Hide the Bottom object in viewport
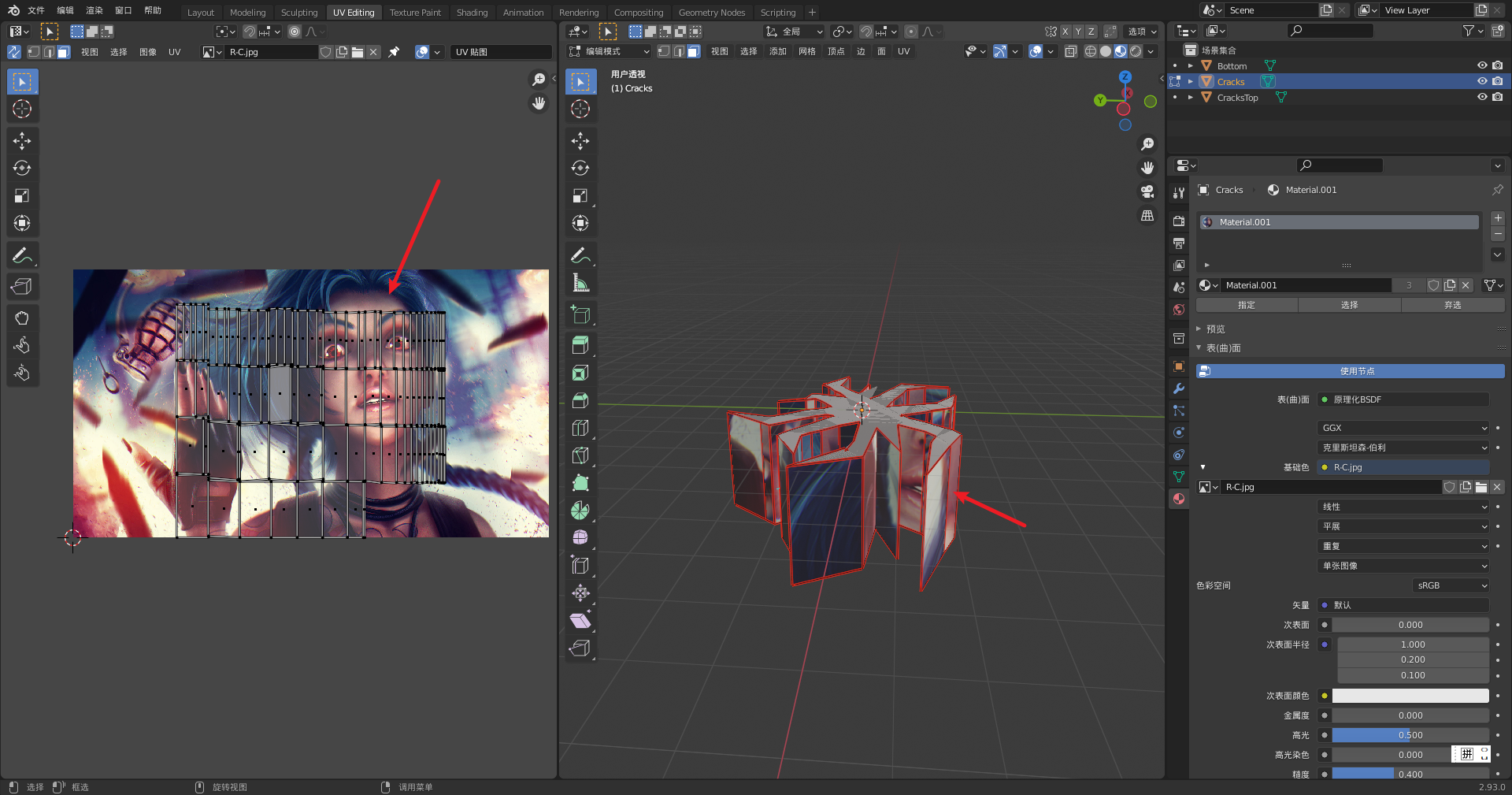1512x795 pixels. [1482, 65]
